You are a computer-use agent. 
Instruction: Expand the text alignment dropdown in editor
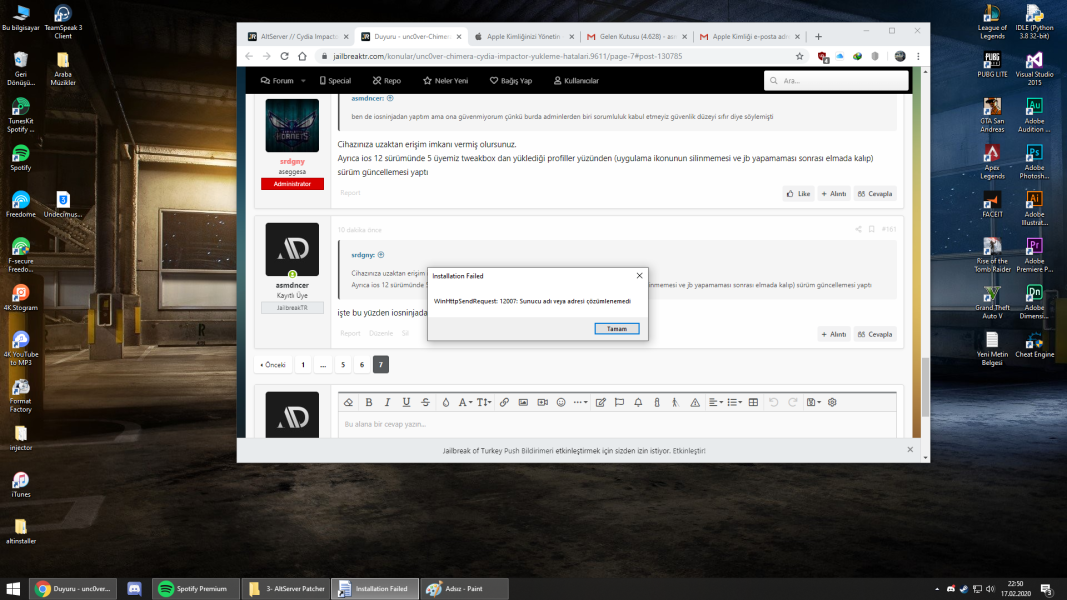coord(716,402)
